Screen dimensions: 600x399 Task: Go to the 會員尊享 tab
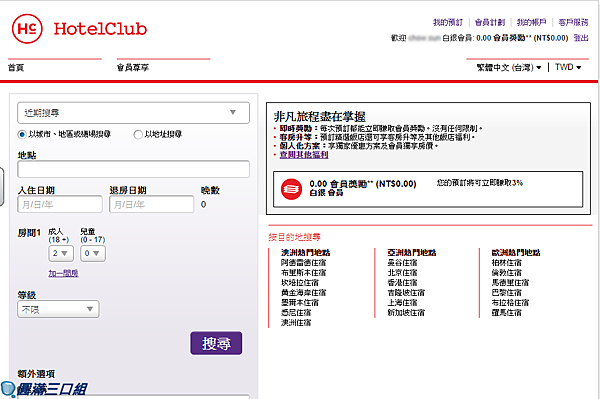(x=133, y=68)
